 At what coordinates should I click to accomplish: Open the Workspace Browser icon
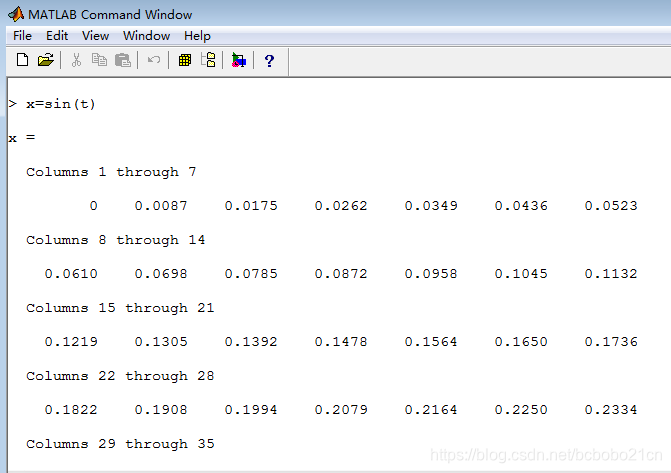(x=185, y=60)
